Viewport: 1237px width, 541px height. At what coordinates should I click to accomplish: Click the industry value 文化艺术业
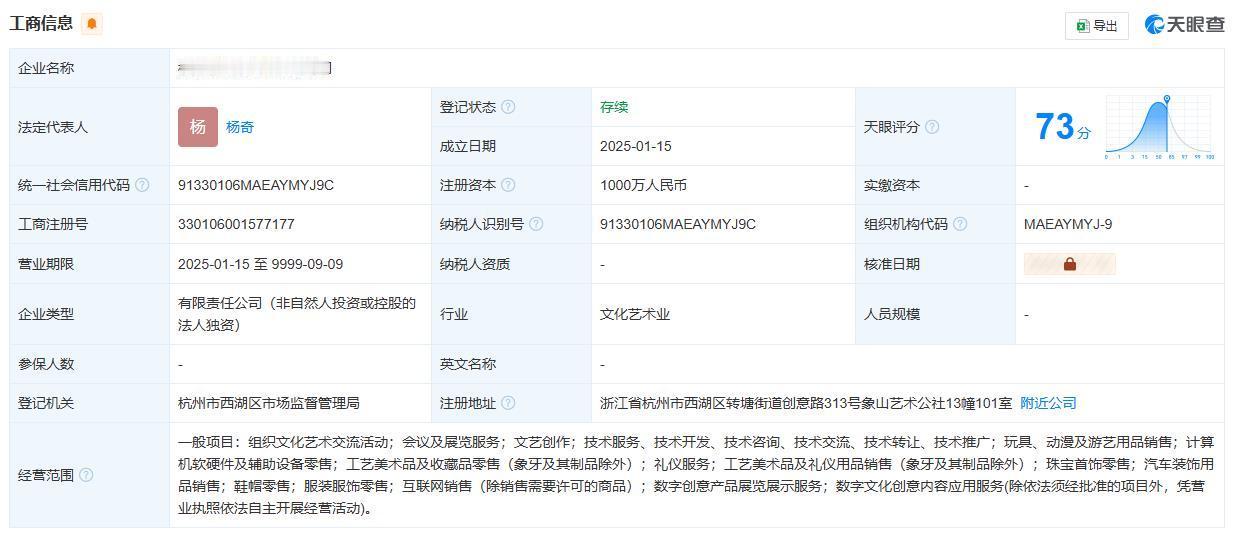[x=635, y=314]
